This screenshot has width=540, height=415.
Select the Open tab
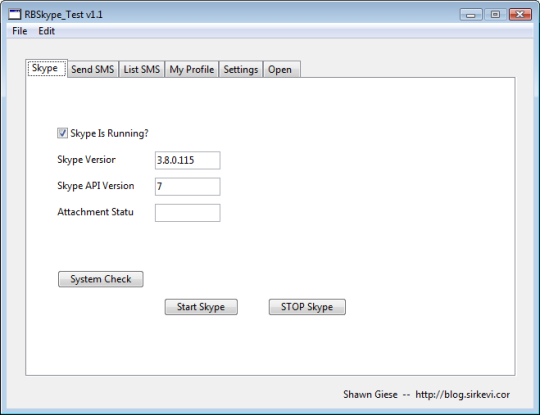(281, 69)
